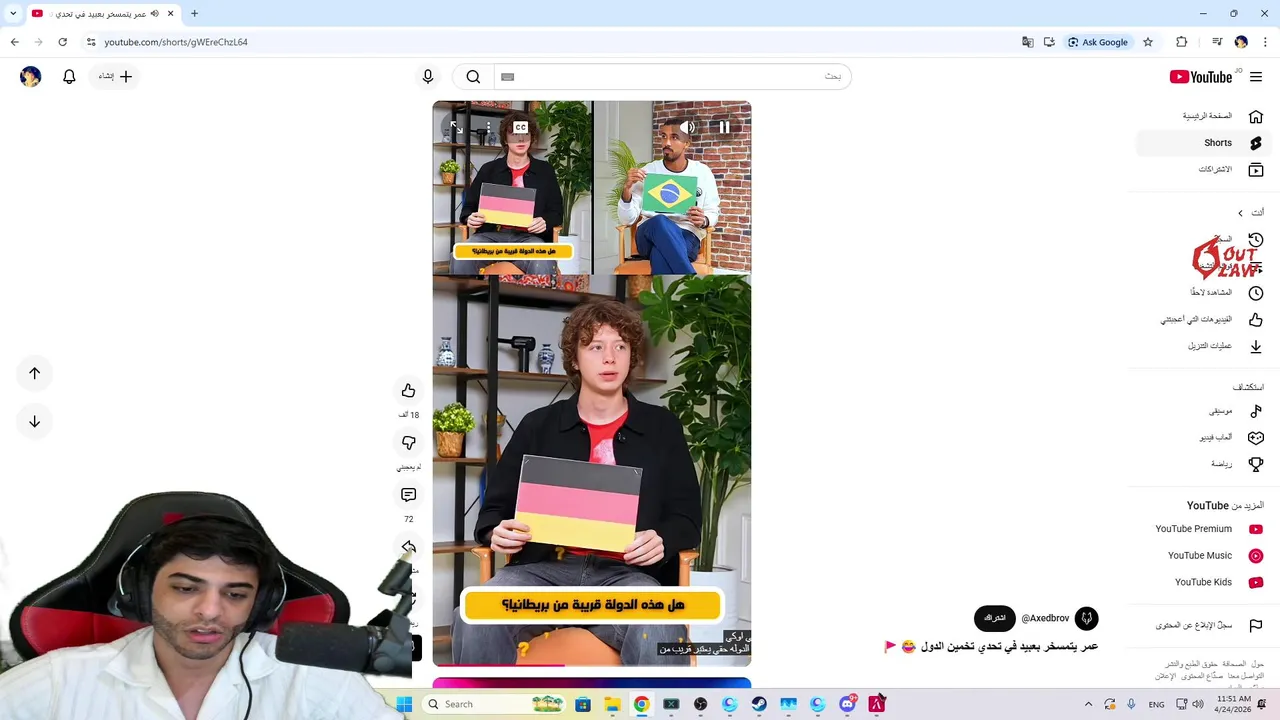Open Steam from the taskbar
The image size is (1280, 720).
pos(759,704)
